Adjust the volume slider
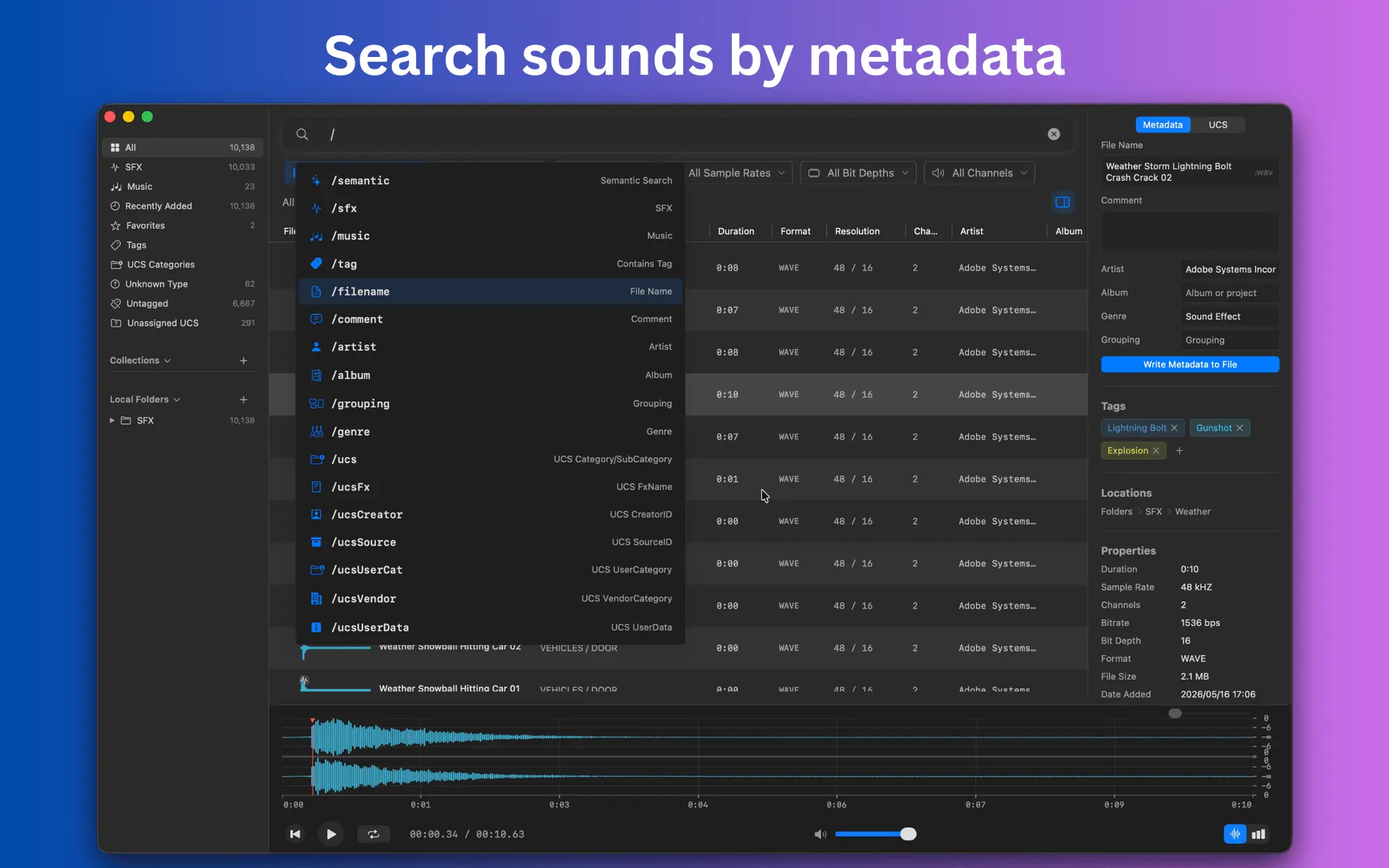1389x868 pixels. (x=876, y=834)
